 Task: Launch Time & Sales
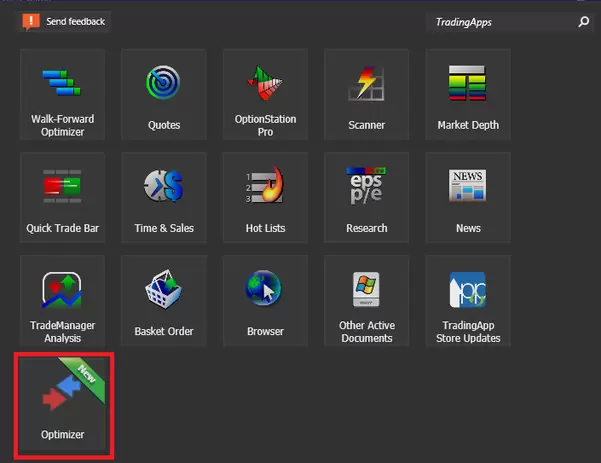164,197
